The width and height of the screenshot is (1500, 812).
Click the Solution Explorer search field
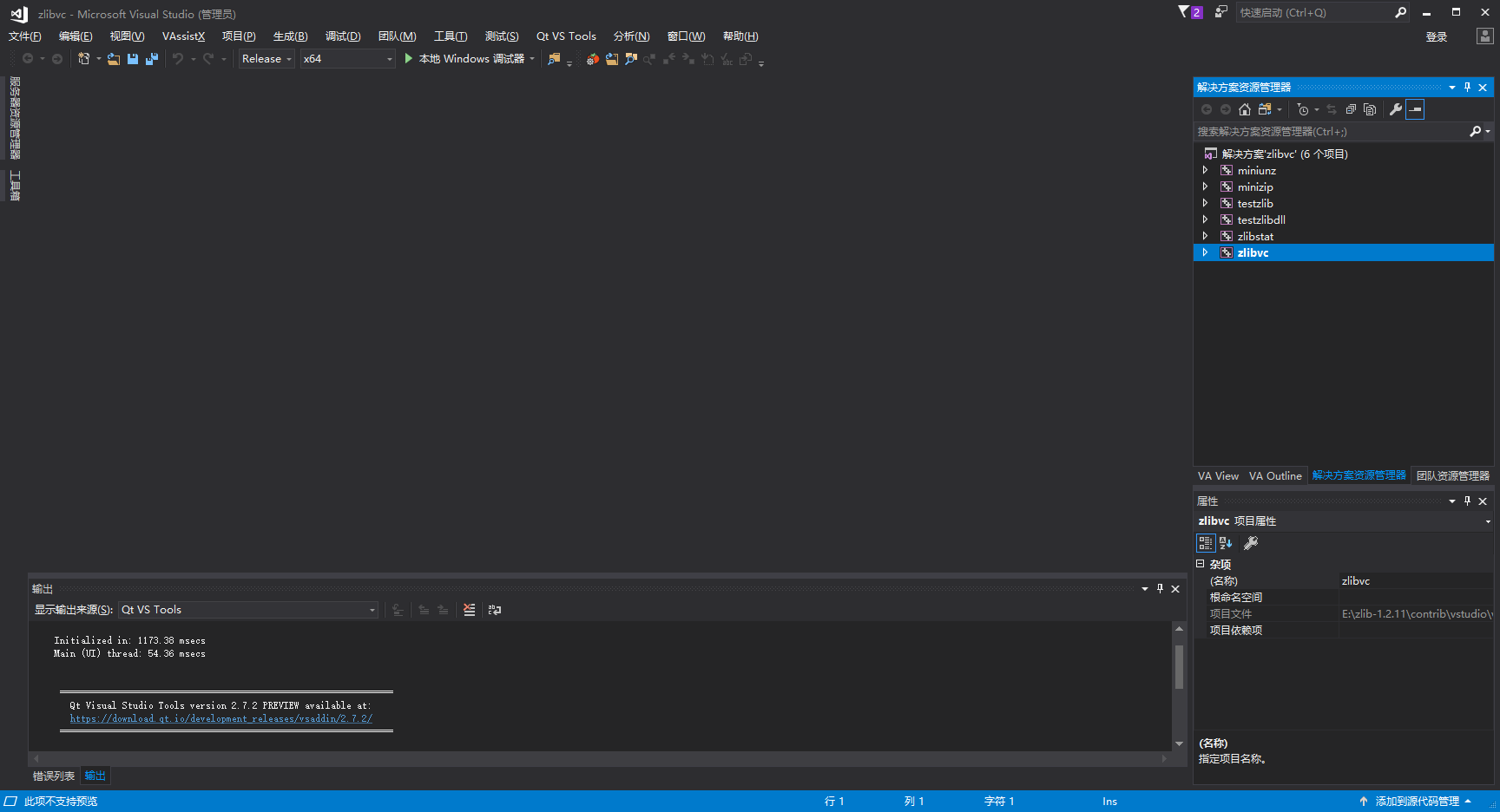1332,132
